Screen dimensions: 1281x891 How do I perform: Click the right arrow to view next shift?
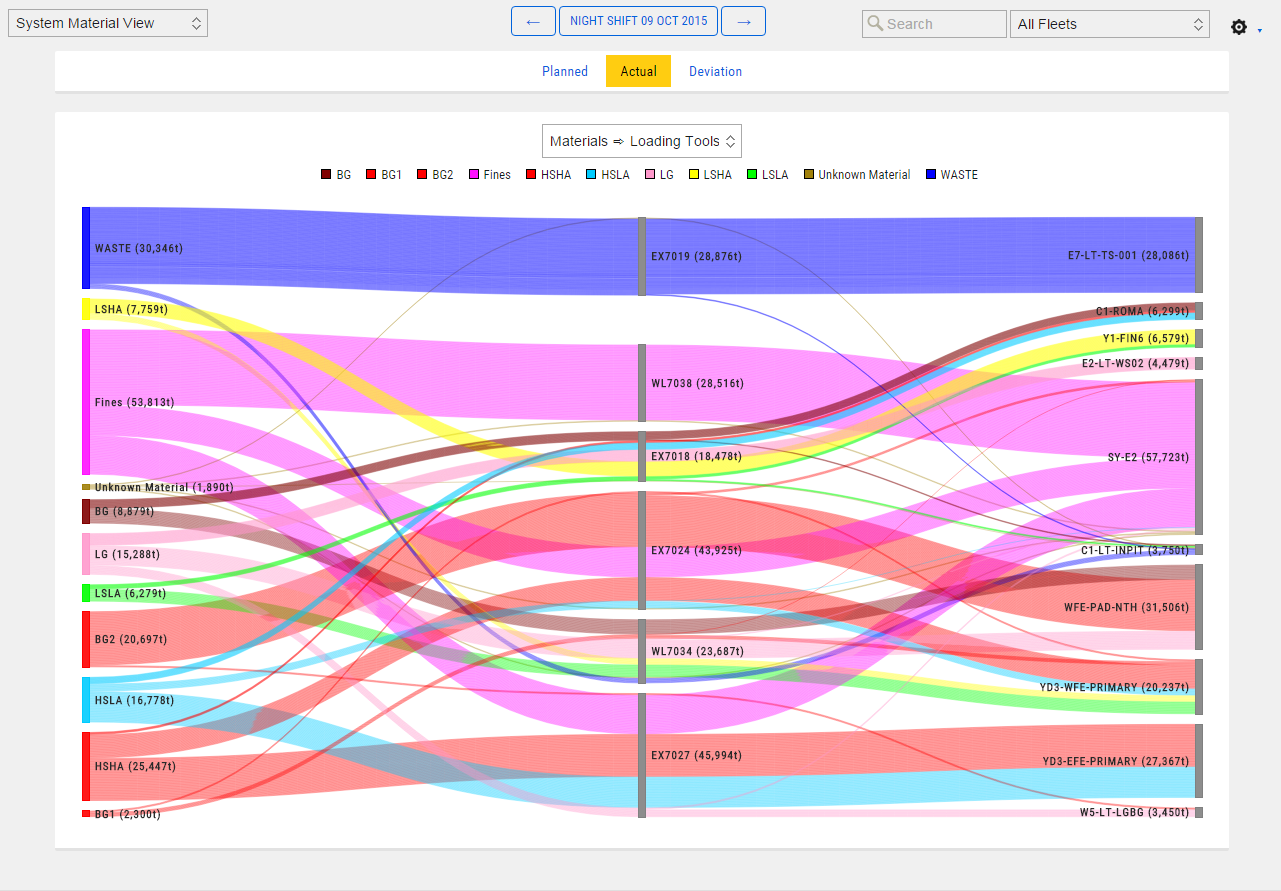(x=743, y=20)
